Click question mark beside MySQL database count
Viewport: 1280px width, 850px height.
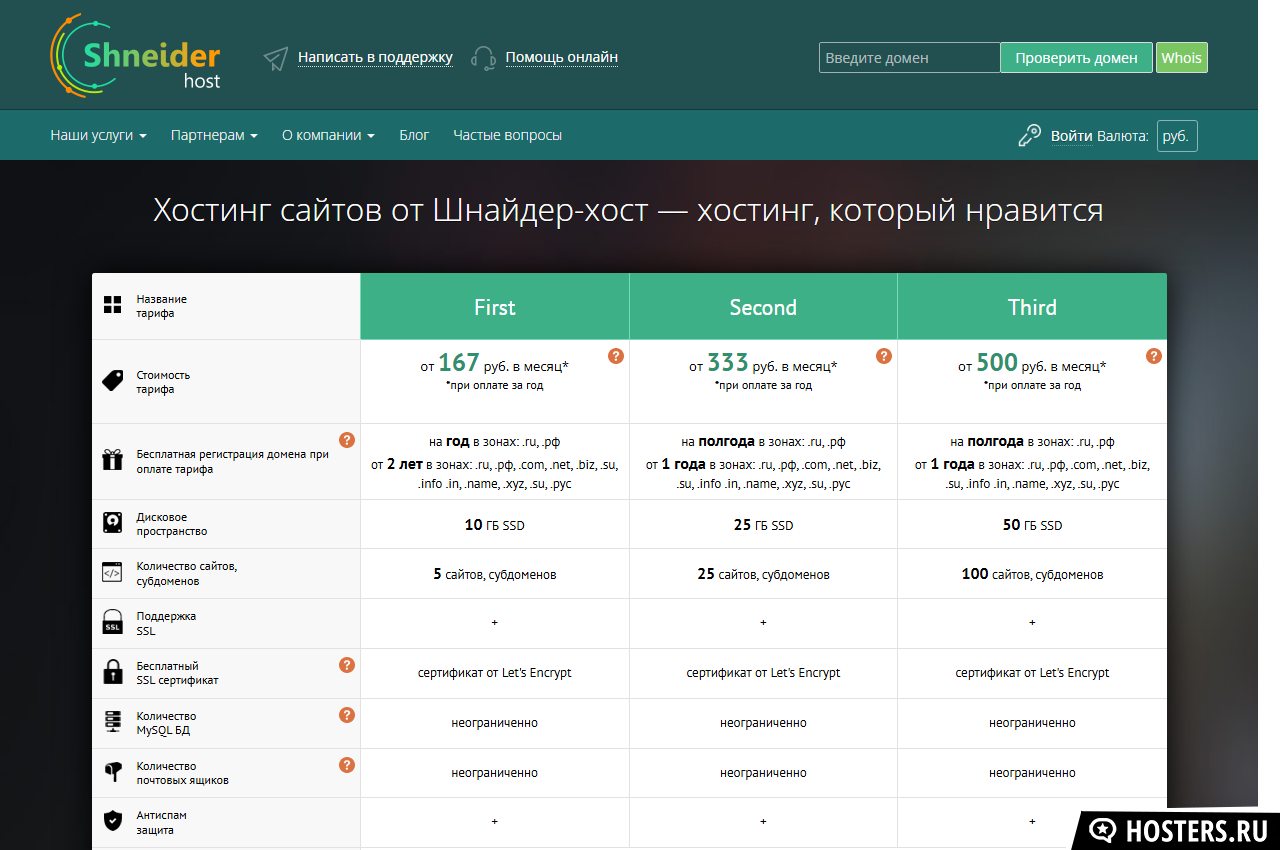click(x=347, y=715)
